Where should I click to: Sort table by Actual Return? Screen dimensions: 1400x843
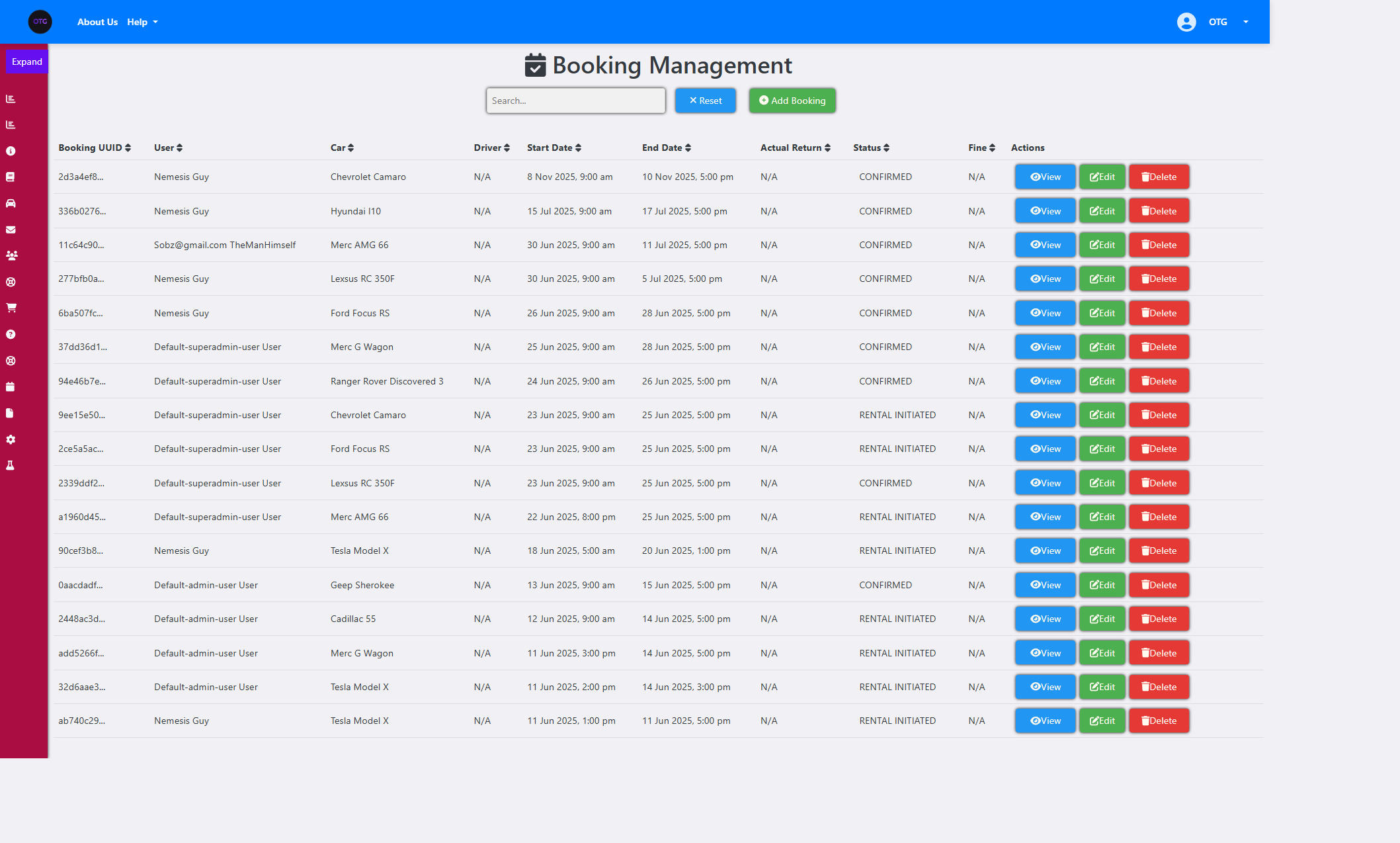pyautogui.click(x=796, y=148)
